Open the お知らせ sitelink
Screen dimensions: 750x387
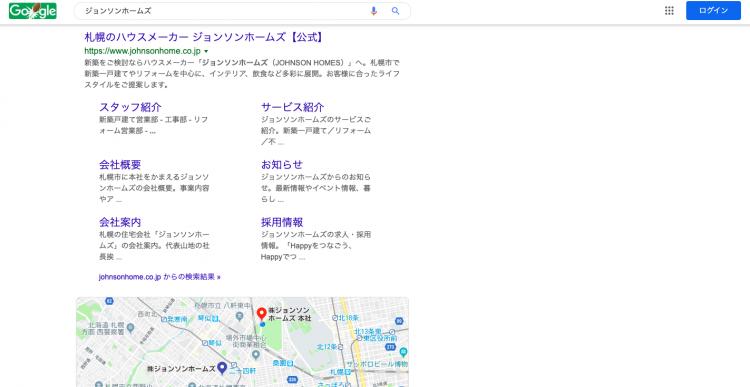click(x=282, y=165)
